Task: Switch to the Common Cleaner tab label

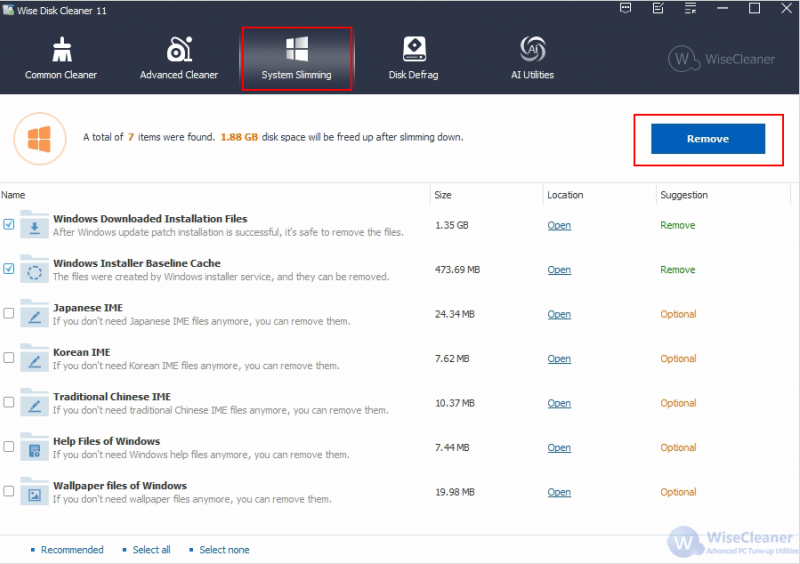Action: pyautogui.click(x=61, y=75)
